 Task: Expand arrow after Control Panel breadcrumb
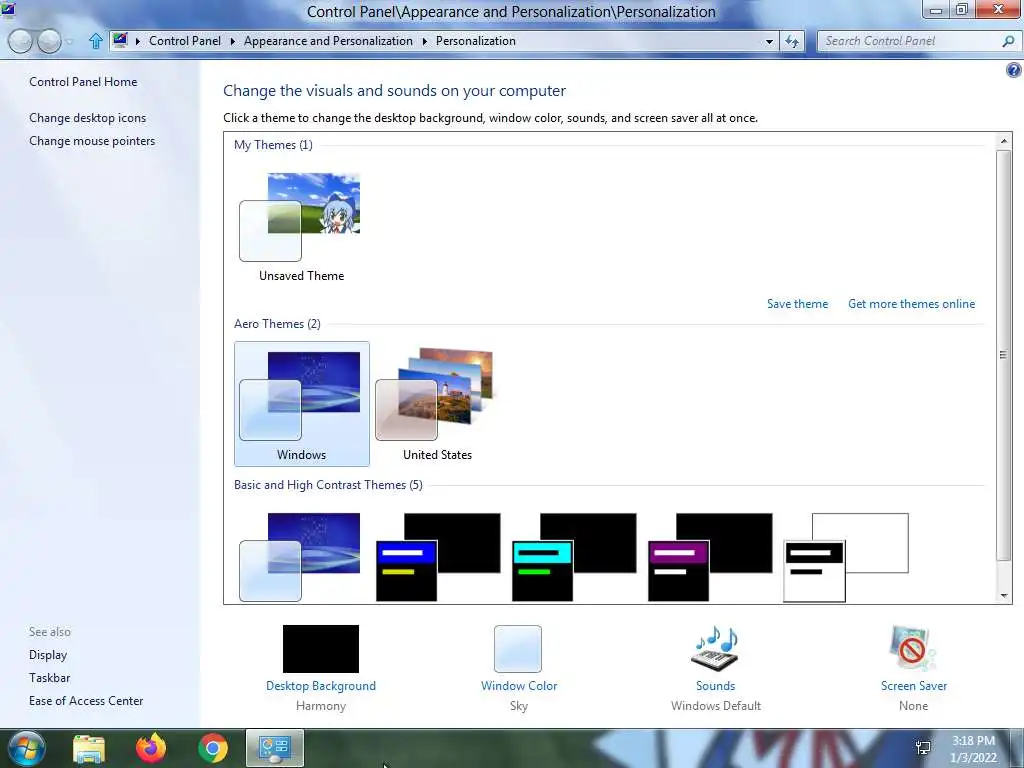[x=232, y=41]
